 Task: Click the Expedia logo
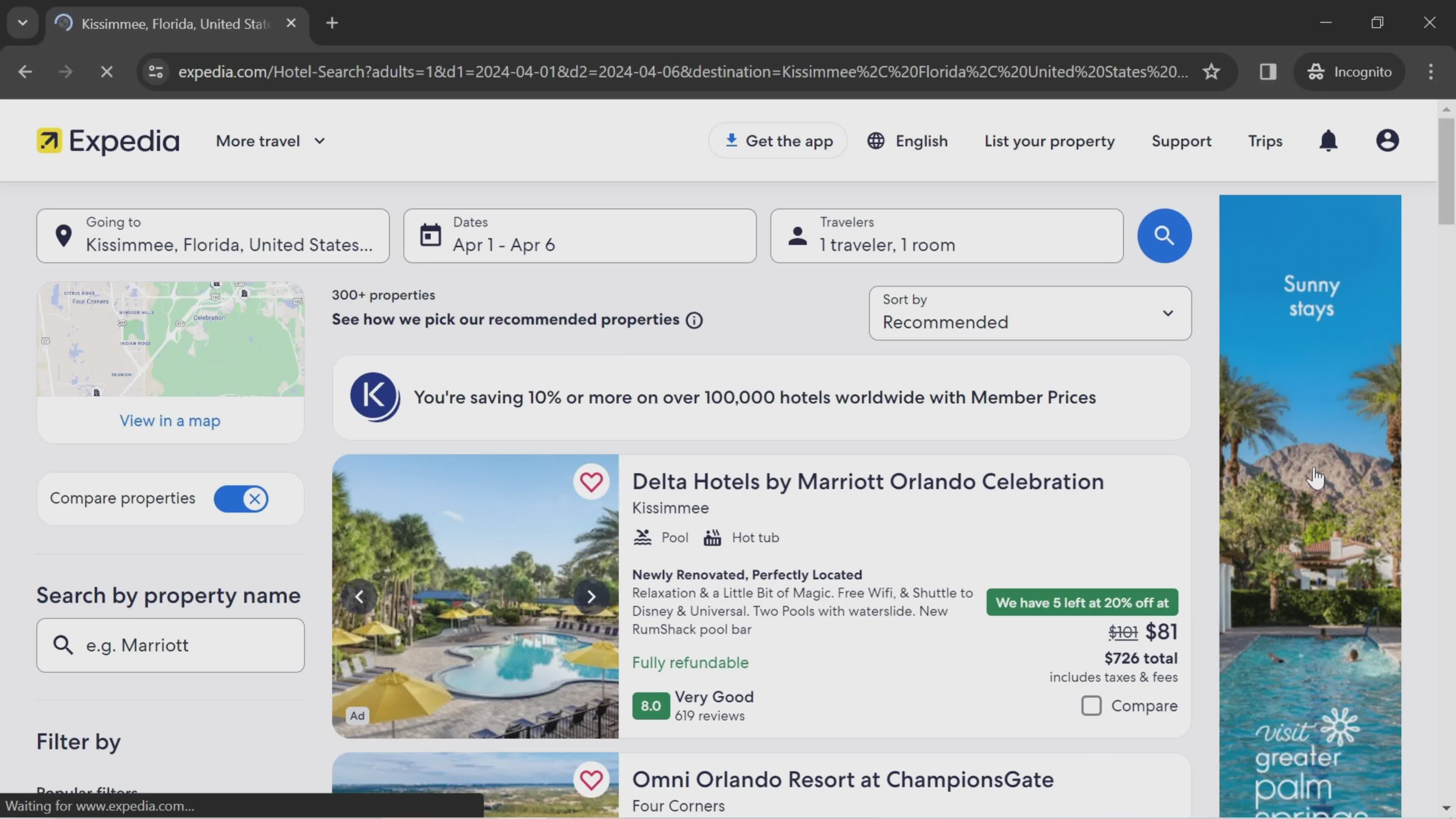tap(108, 141)
